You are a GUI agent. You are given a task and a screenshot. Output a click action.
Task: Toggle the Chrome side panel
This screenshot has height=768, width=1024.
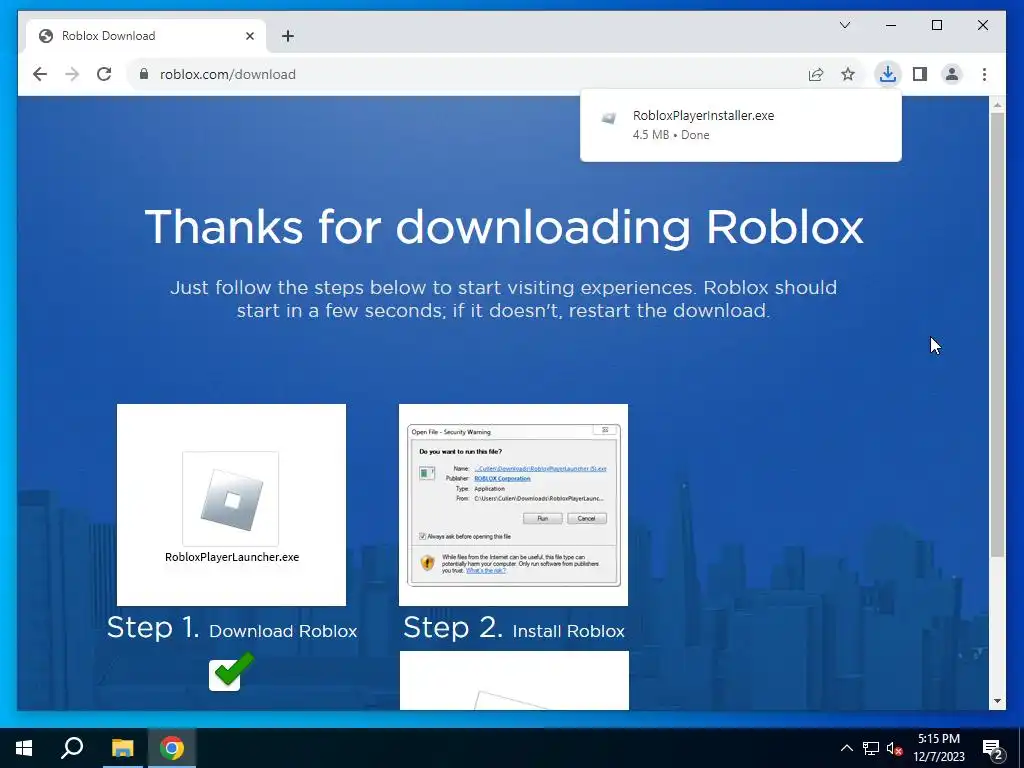920,74
